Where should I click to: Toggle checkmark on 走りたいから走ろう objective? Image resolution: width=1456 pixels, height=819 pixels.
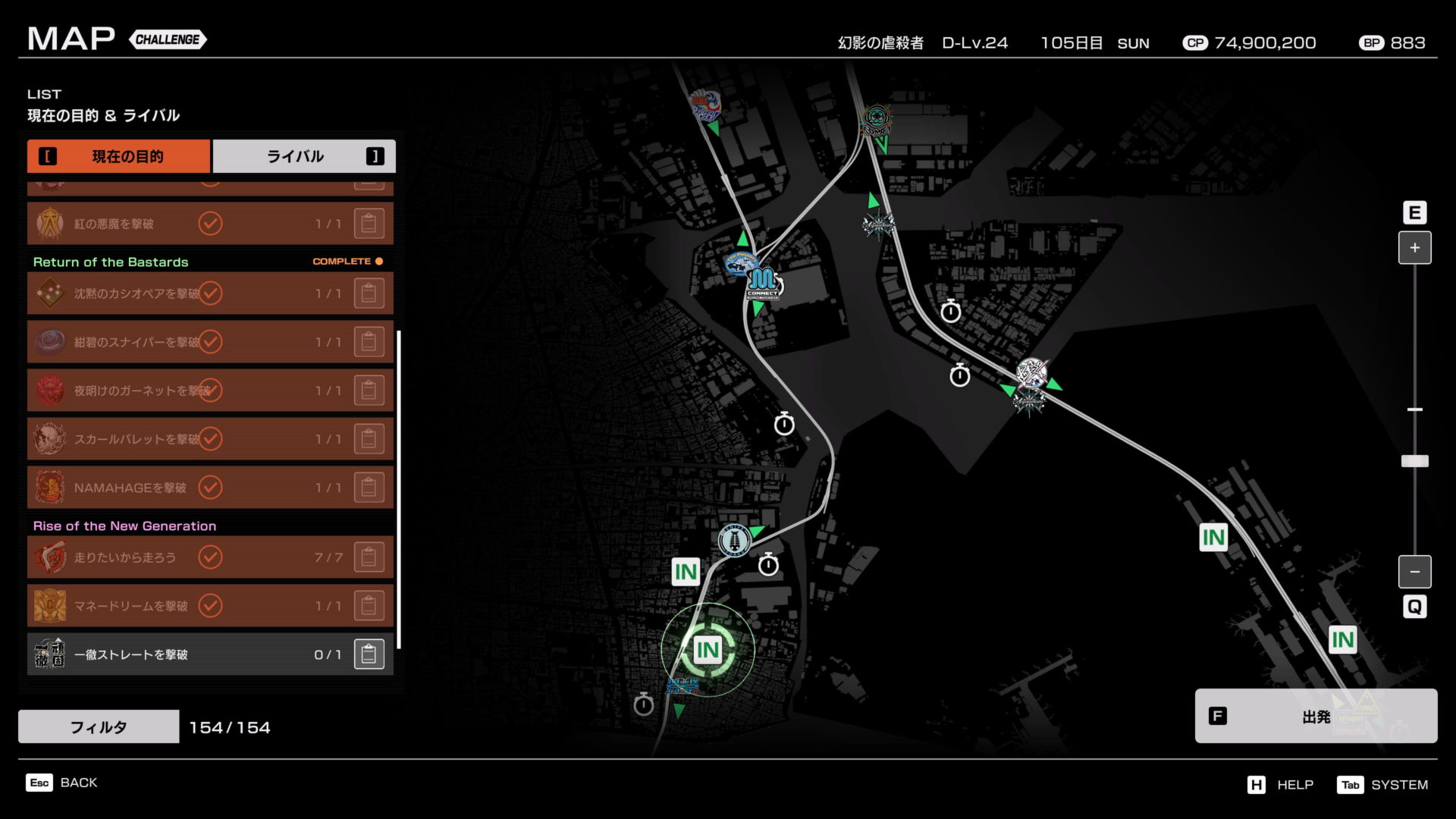(x=210, y=557)
